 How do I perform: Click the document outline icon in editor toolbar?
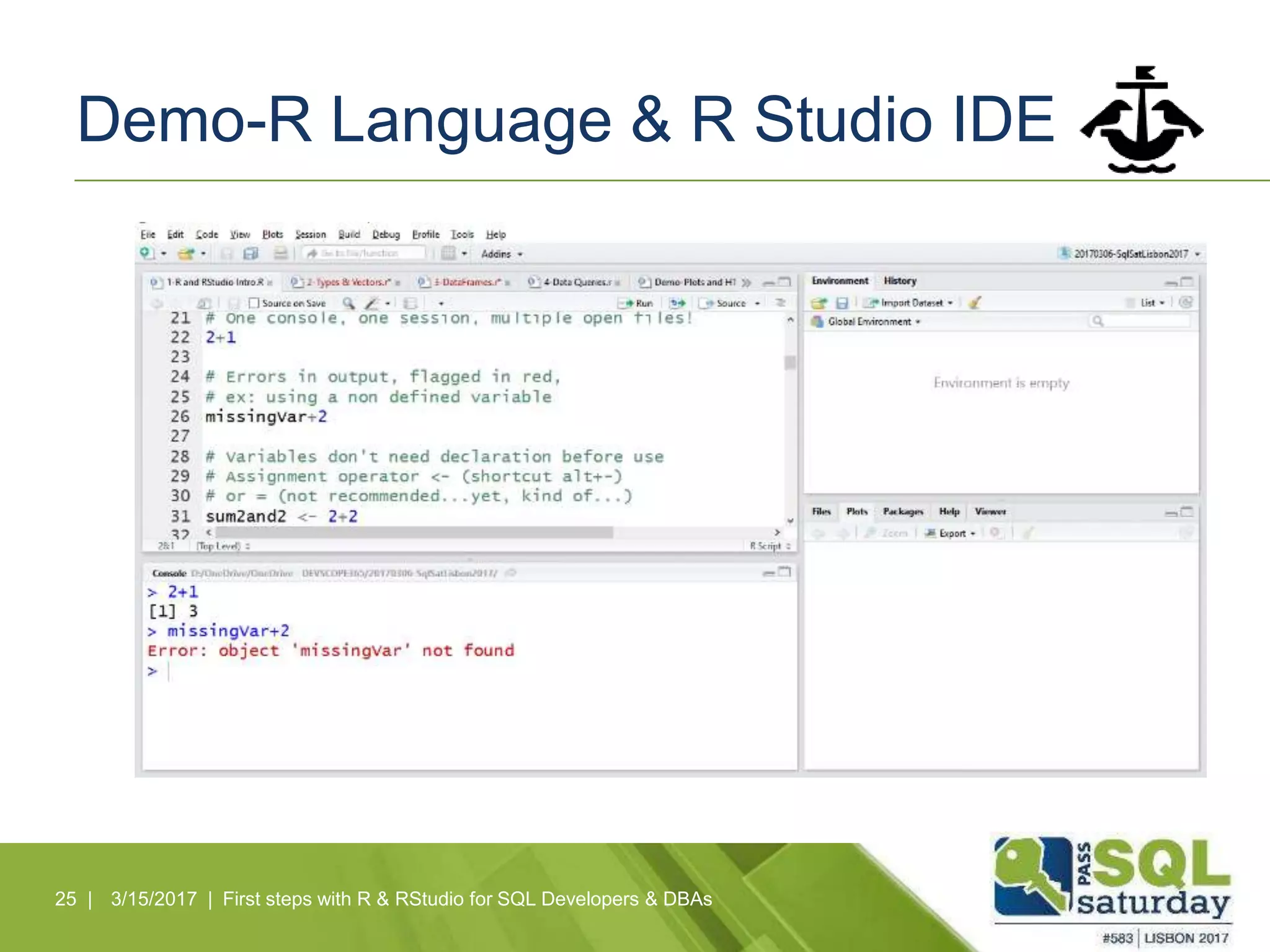click(x=781, y=302)
